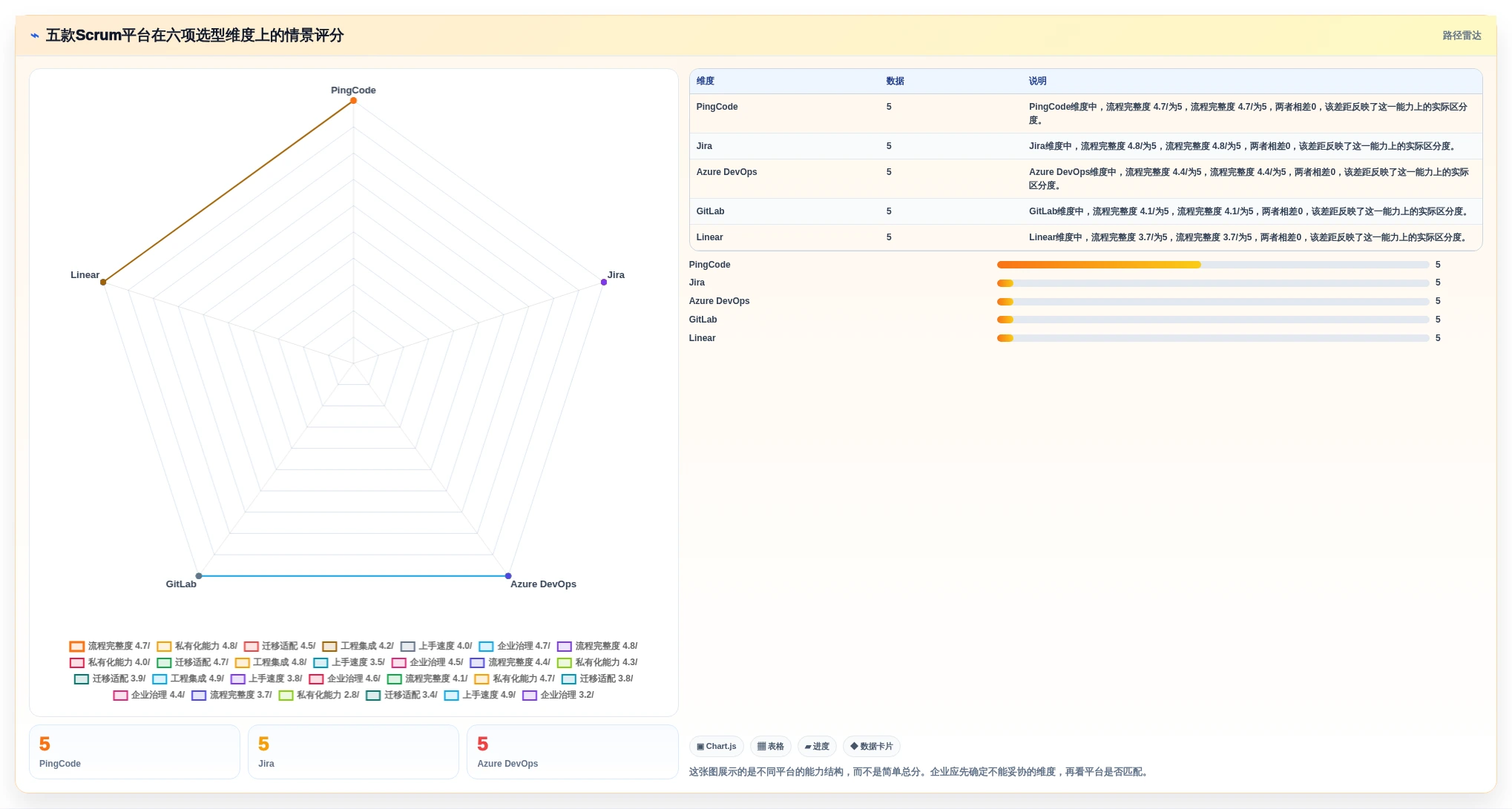
Task: Show or hide 上手速度 4.9/ legend entry
Action: (x=480, y=695)
